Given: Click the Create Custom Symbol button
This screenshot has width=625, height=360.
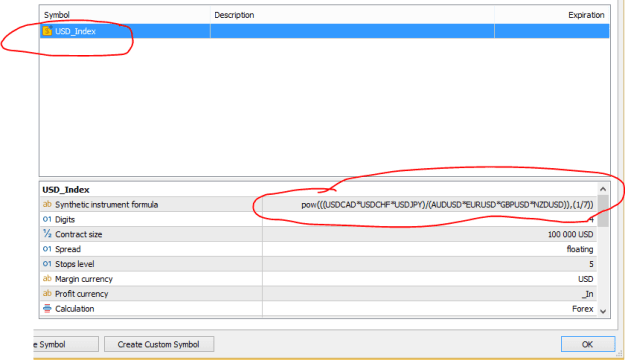Looking at the screenshot, I should pyautogui.click(x=159, y=344).
